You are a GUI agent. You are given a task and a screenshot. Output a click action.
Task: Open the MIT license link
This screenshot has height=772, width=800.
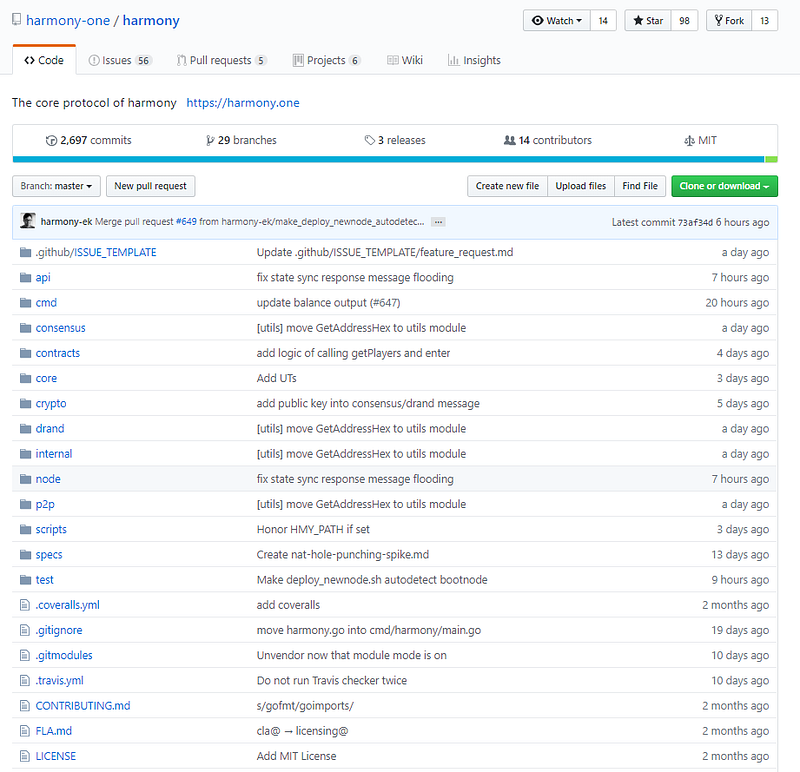(x=701, y=140)
